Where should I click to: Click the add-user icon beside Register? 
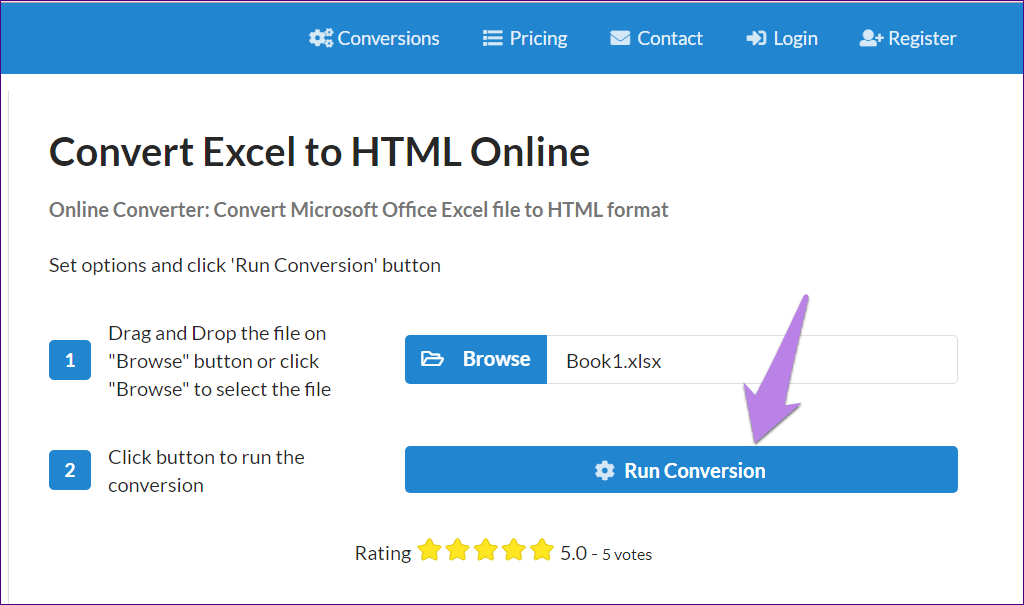pos(871,38)
